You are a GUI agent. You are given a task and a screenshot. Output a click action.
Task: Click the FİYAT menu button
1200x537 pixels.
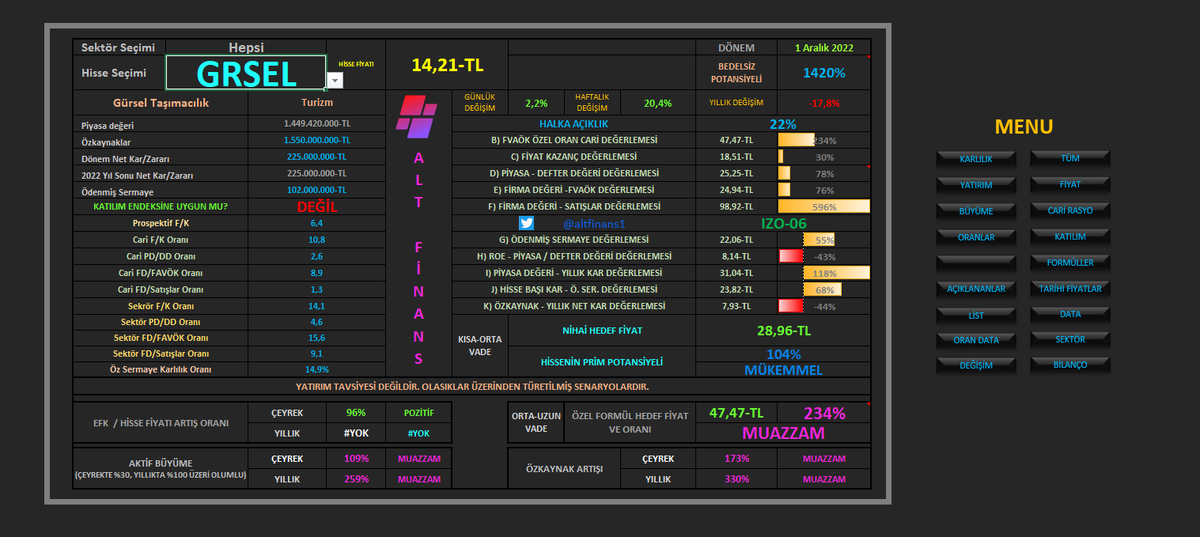(x=1070, y=184)
